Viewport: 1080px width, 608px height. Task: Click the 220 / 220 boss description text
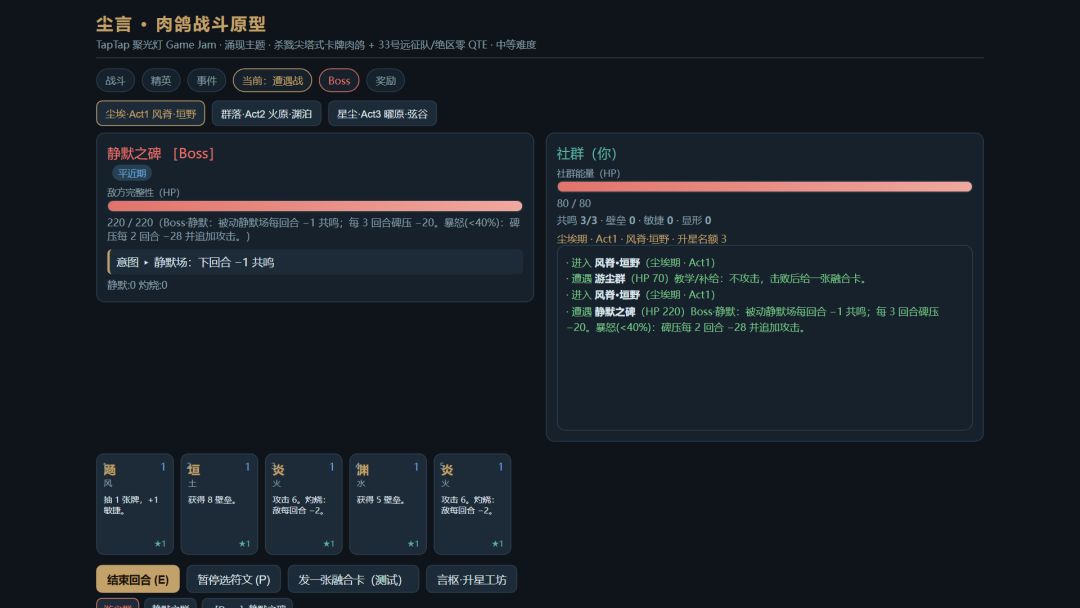[x=313, y=229]
